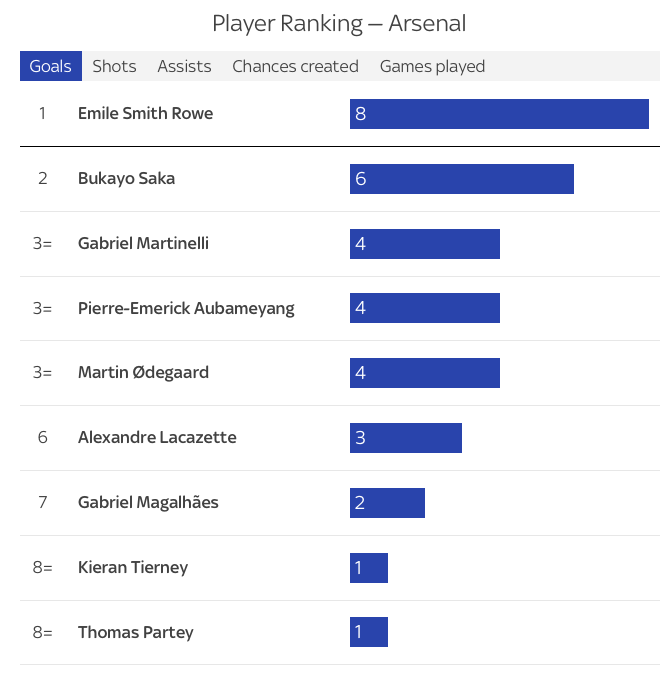Click Kieran Tierney's name
Screen dimensions: 669x674
[133, 568]
